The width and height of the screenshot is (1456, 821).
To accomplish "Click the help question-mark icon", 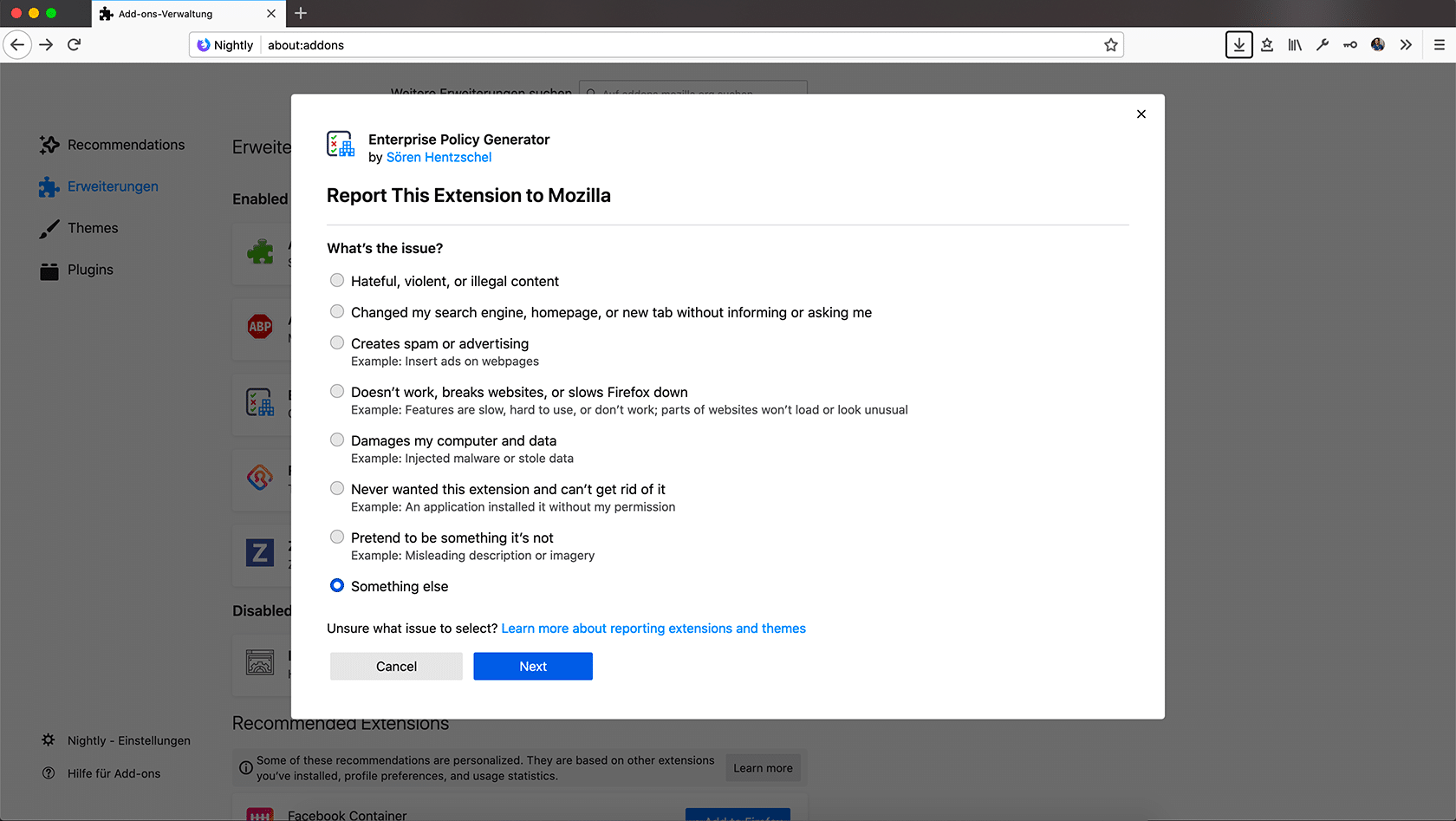I will (x=49, y=772).
